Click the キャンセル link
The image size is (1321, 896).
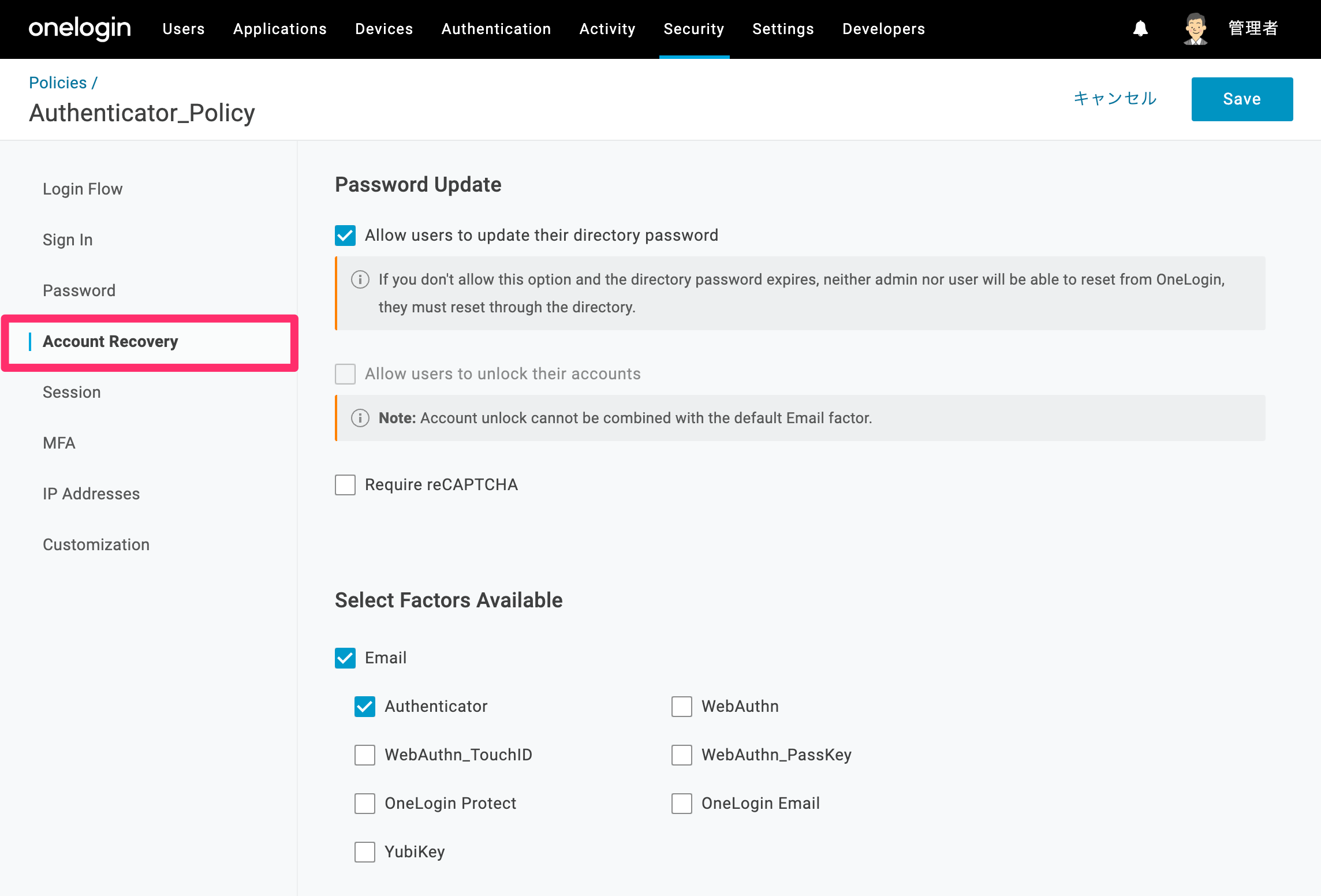click(1115, 99)
